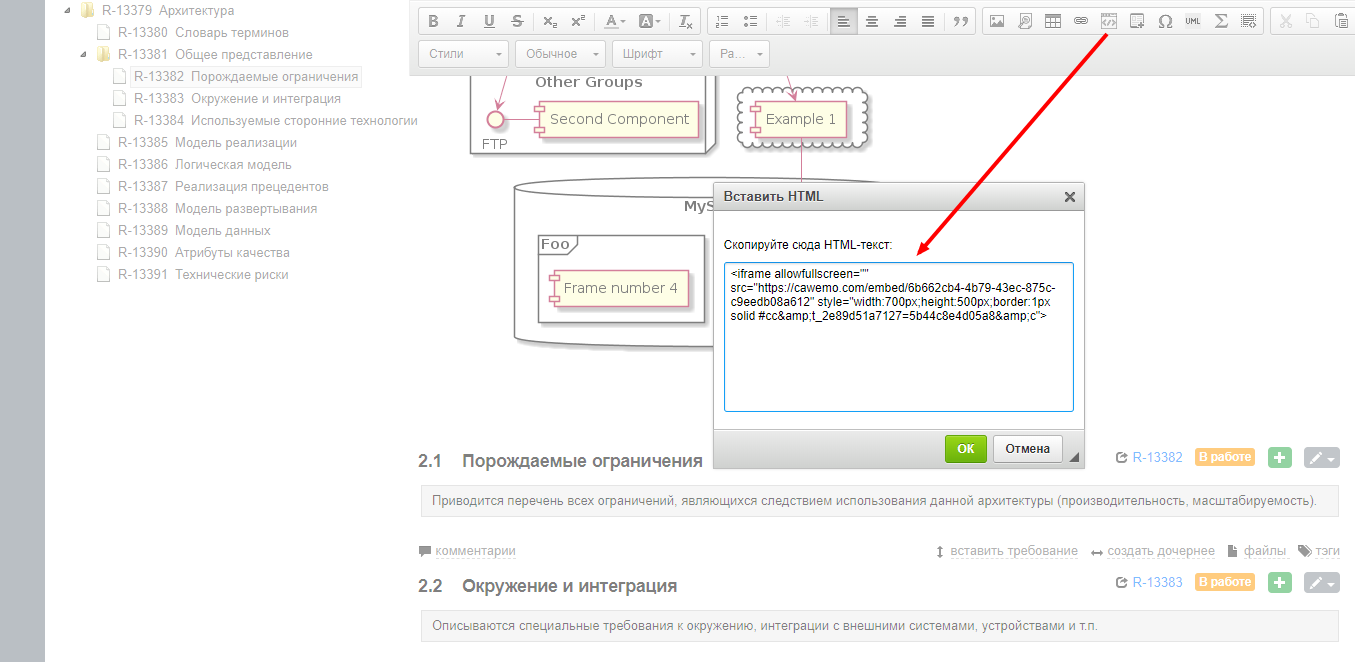This screenshot has height=662, width=1355.
Task: Click green plus button for section 2.1
Action: [x=1280, y=457]
